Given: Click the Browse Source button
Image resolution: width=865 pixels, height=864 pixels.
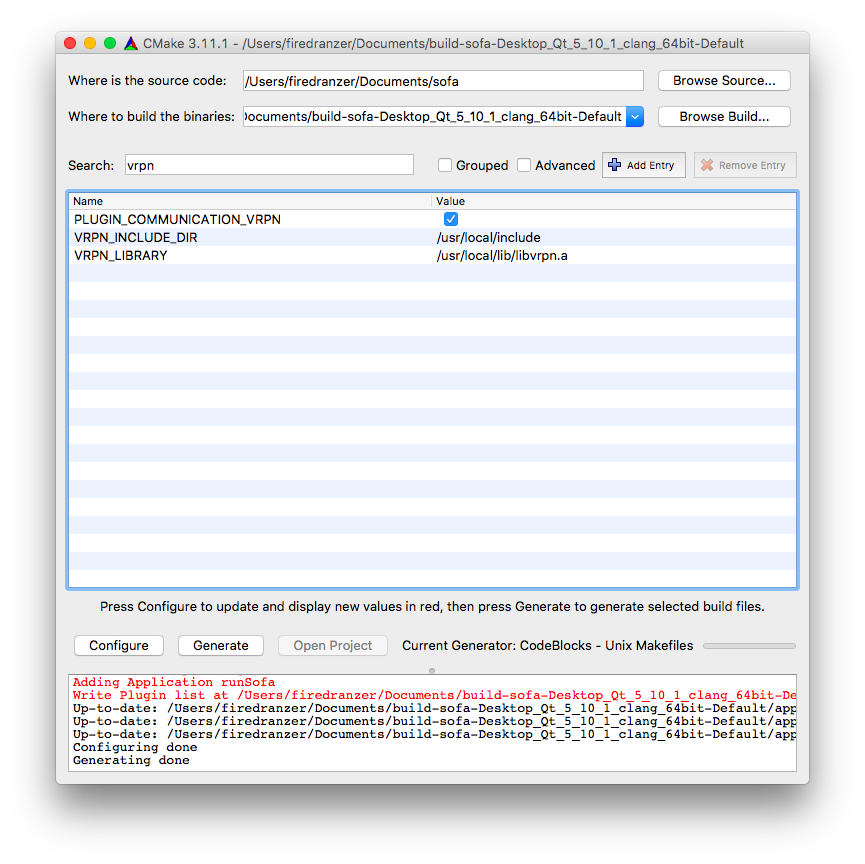Looking at the screenshot, I should point(724,81).
